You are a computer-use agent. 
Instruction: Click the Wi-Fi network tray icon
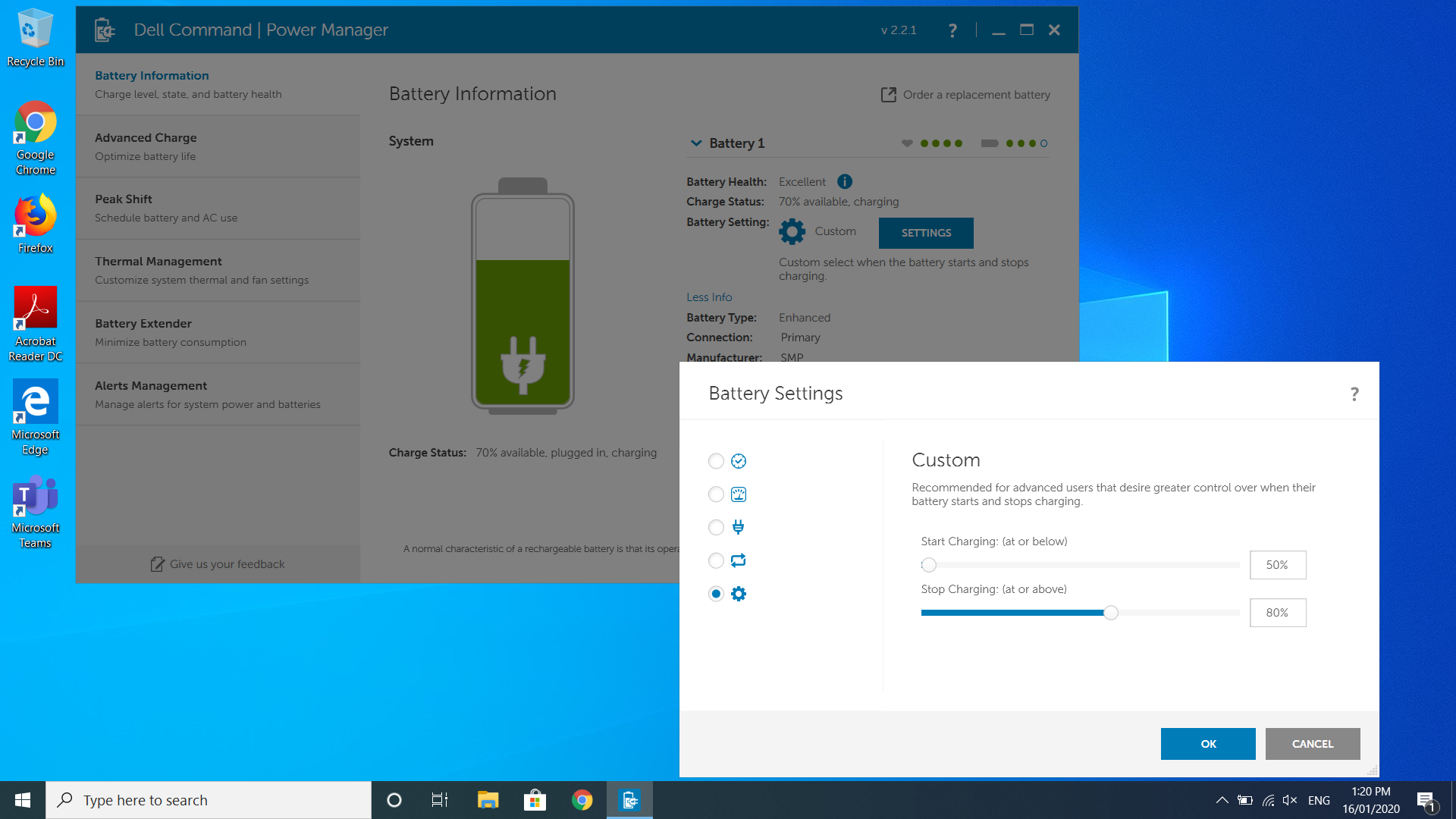click(x=1268, y=800)
